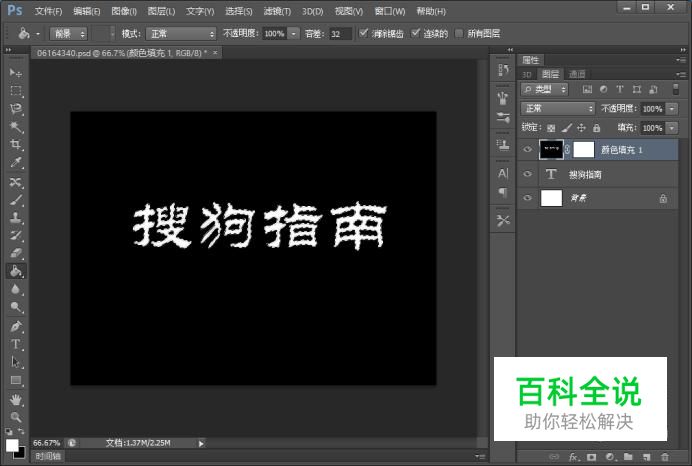Hide the 背景 layer
Viewport: 692px width, 466px height.
coord(527,198)
